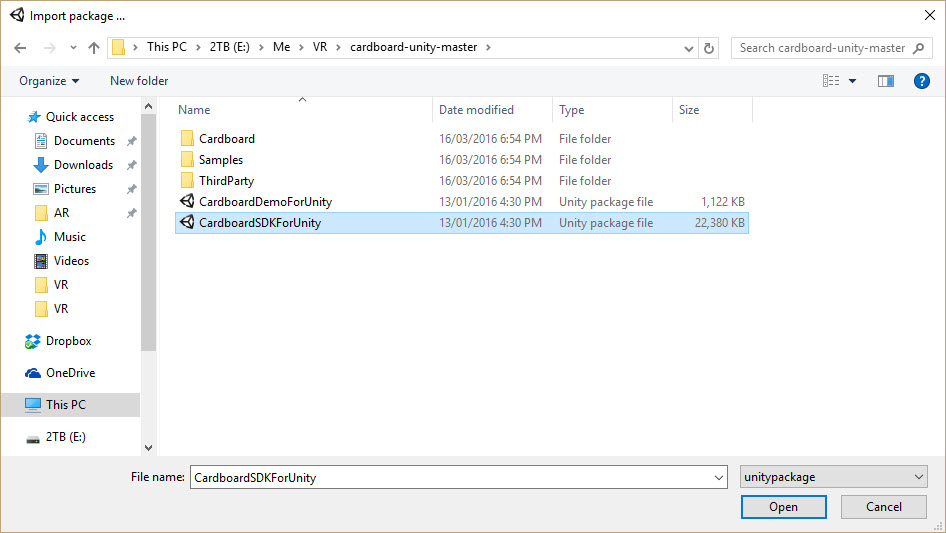
Task: Click the Back navigation arrow
Action: [x=21, y=48]
